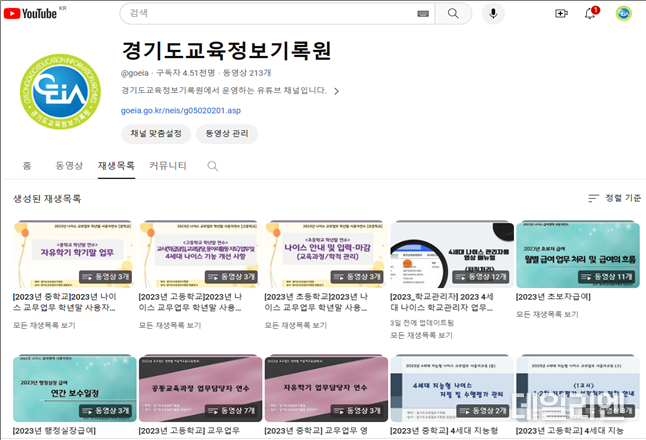This screenshot has width=646, height=440.
Task: Open 월별 급여업무 처리 playlist thumbnail
Action: [x=577, y=254]
